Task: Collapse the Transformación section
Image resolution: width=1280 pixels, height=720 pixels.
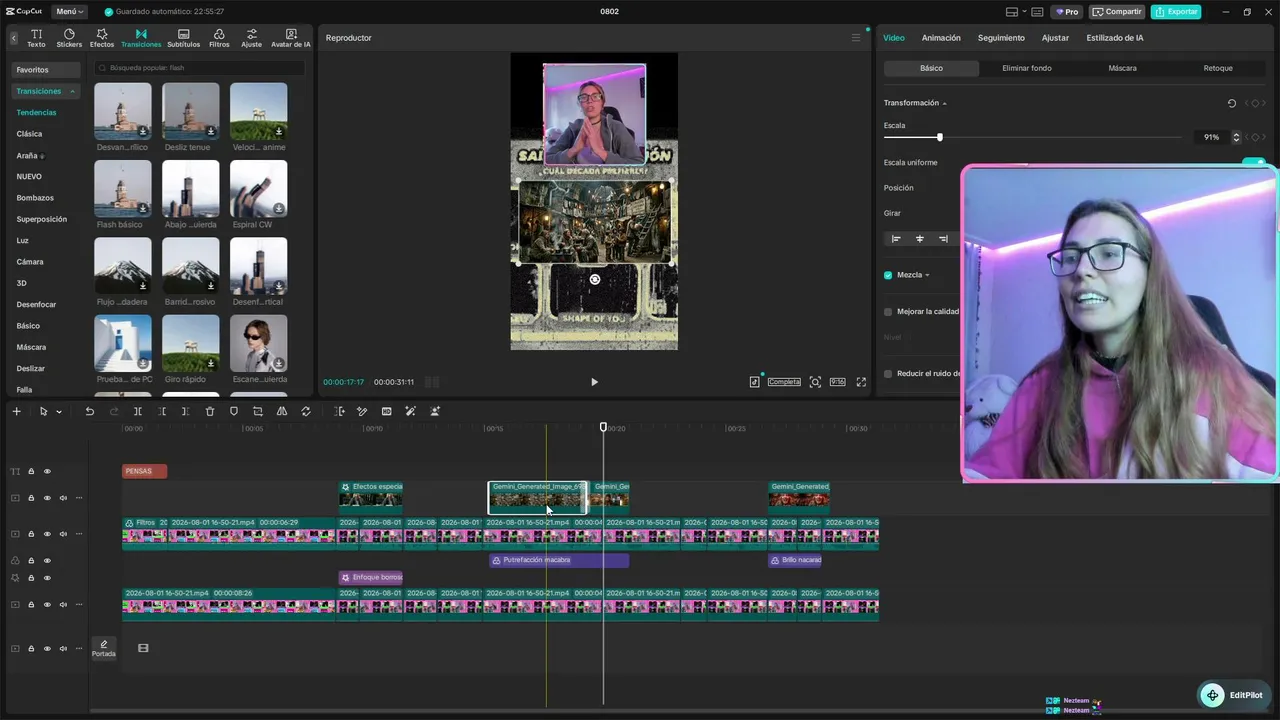Action: pos(944,103)
